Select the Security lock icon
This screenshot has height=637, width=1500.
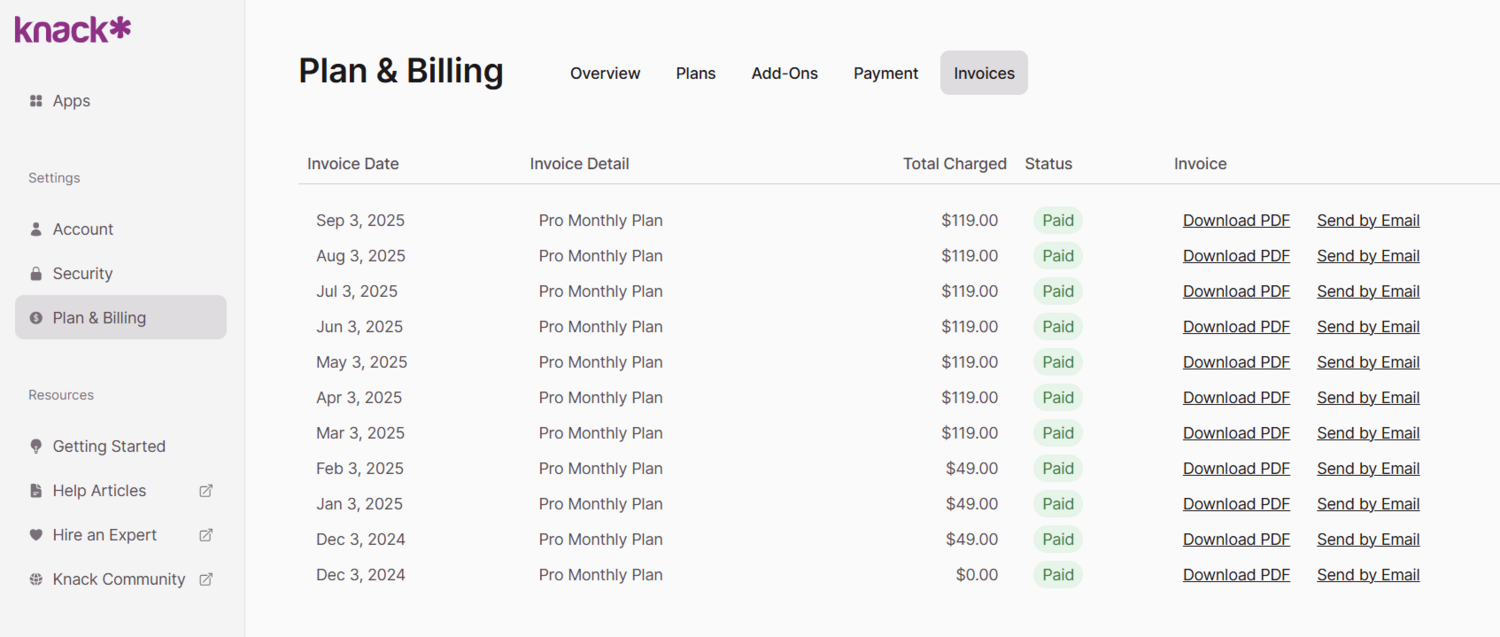click(x=37, y=273)
